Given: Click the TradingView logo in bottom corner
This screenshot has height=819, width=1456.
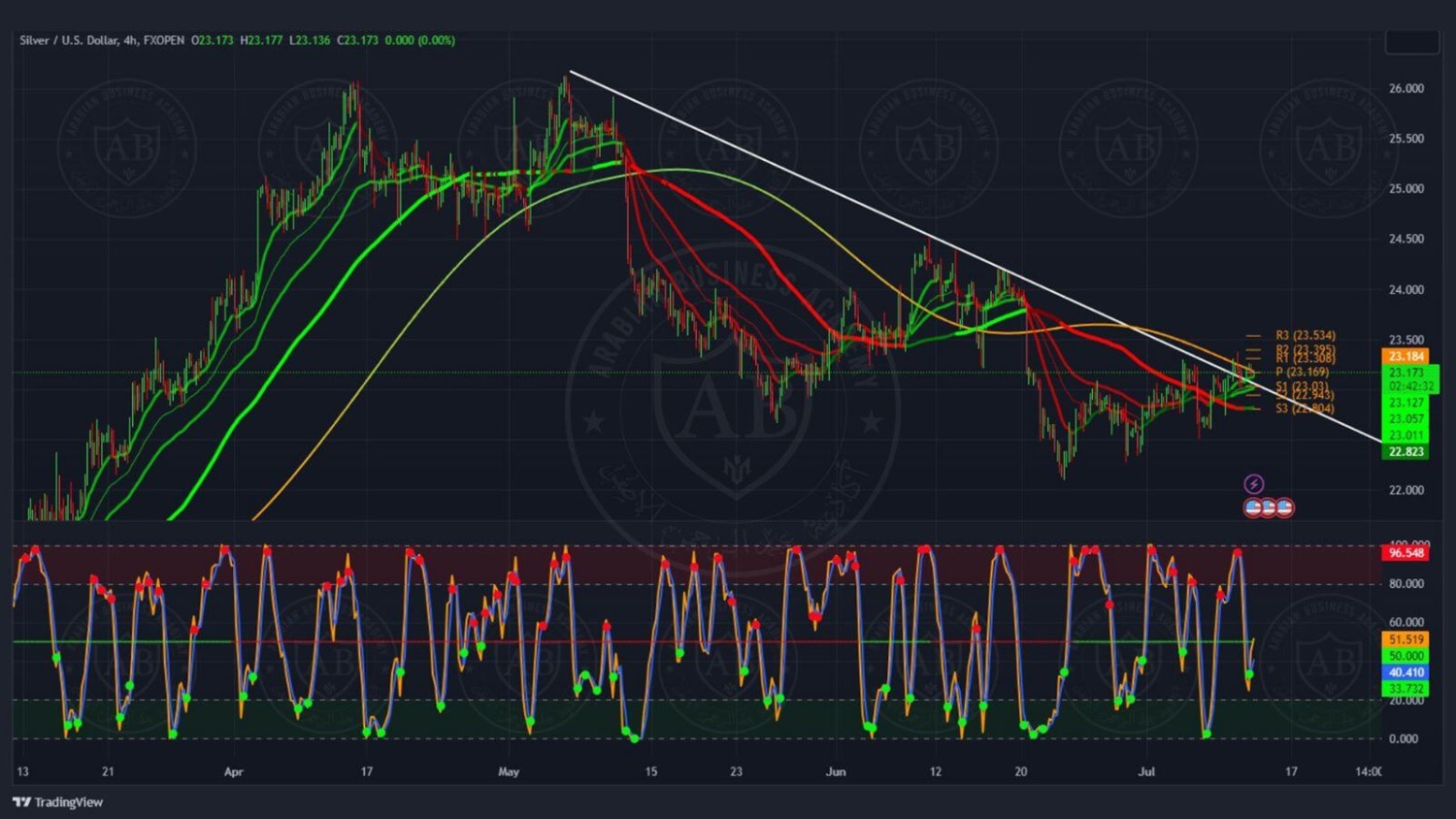Looking at the screenshot, I should pyautogui.click(x=58, y=803).
